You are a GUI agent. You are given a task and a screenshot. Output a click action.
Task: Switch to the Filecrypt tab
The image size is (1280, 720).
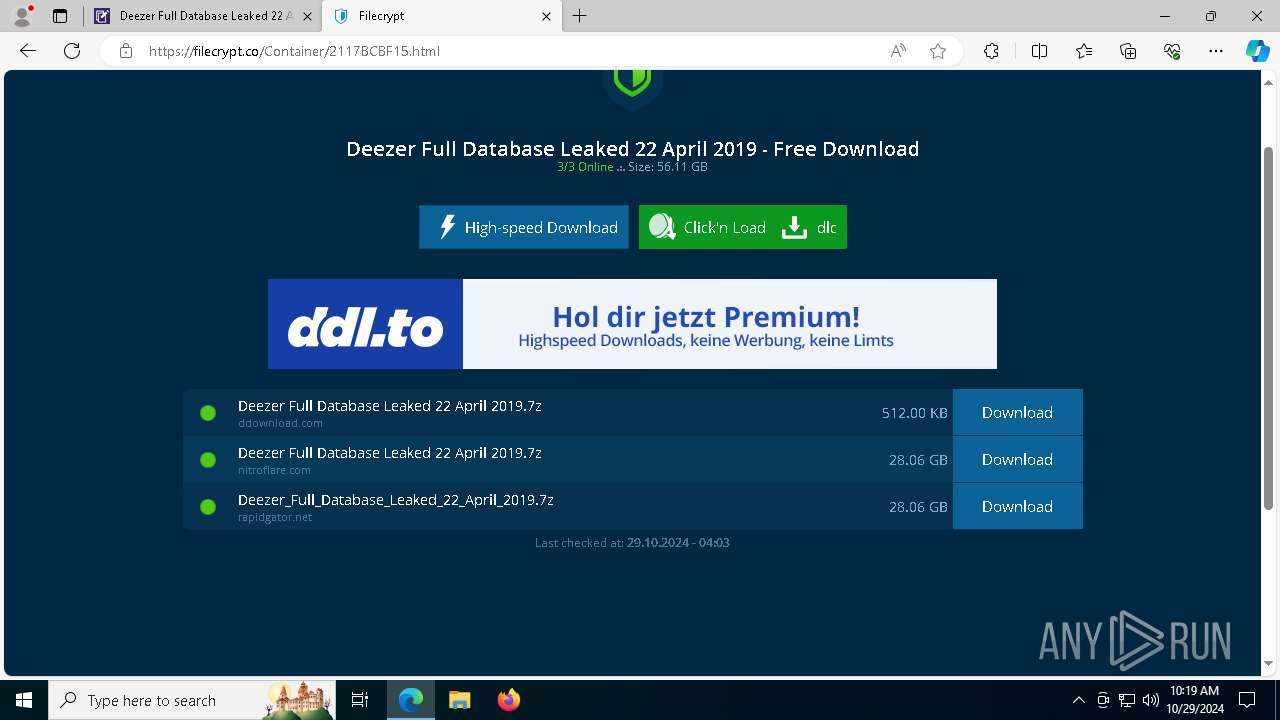click(x=441, y=16)
